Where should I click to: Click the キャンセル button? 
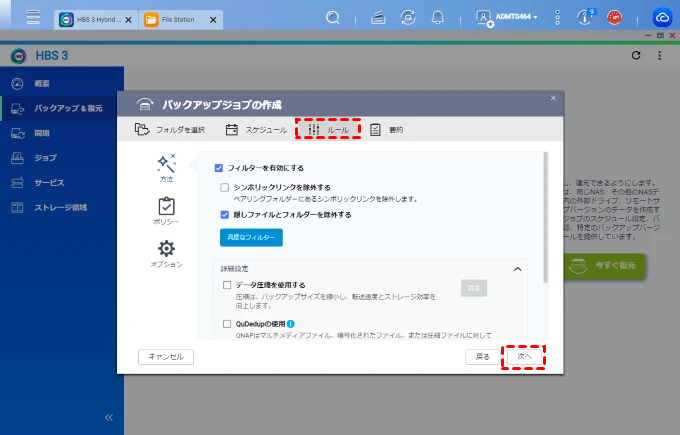click(166, 357)
